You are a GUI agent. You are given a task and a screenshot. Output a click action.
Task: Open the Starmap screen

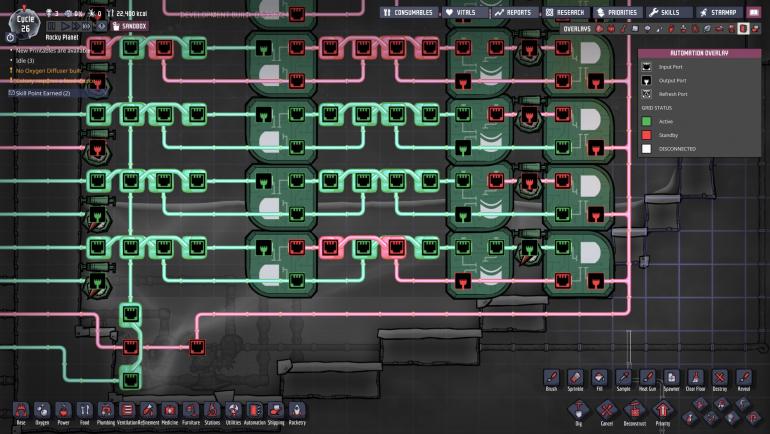719,12
